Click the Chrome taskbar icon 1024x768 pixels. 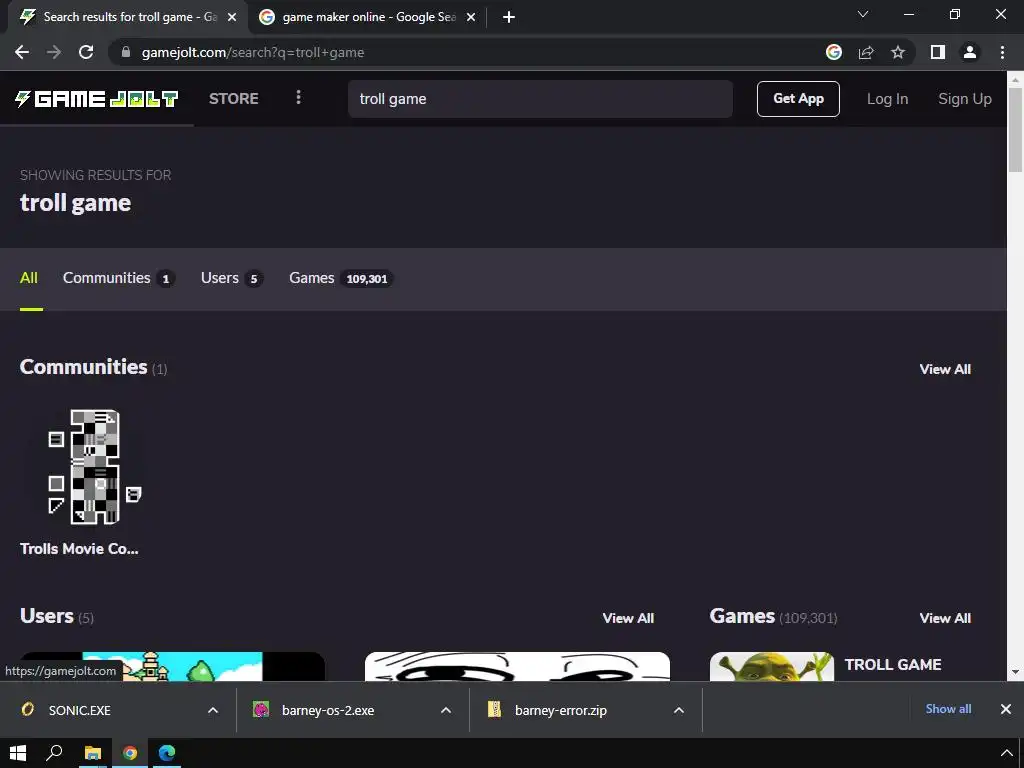click(130, 753)
